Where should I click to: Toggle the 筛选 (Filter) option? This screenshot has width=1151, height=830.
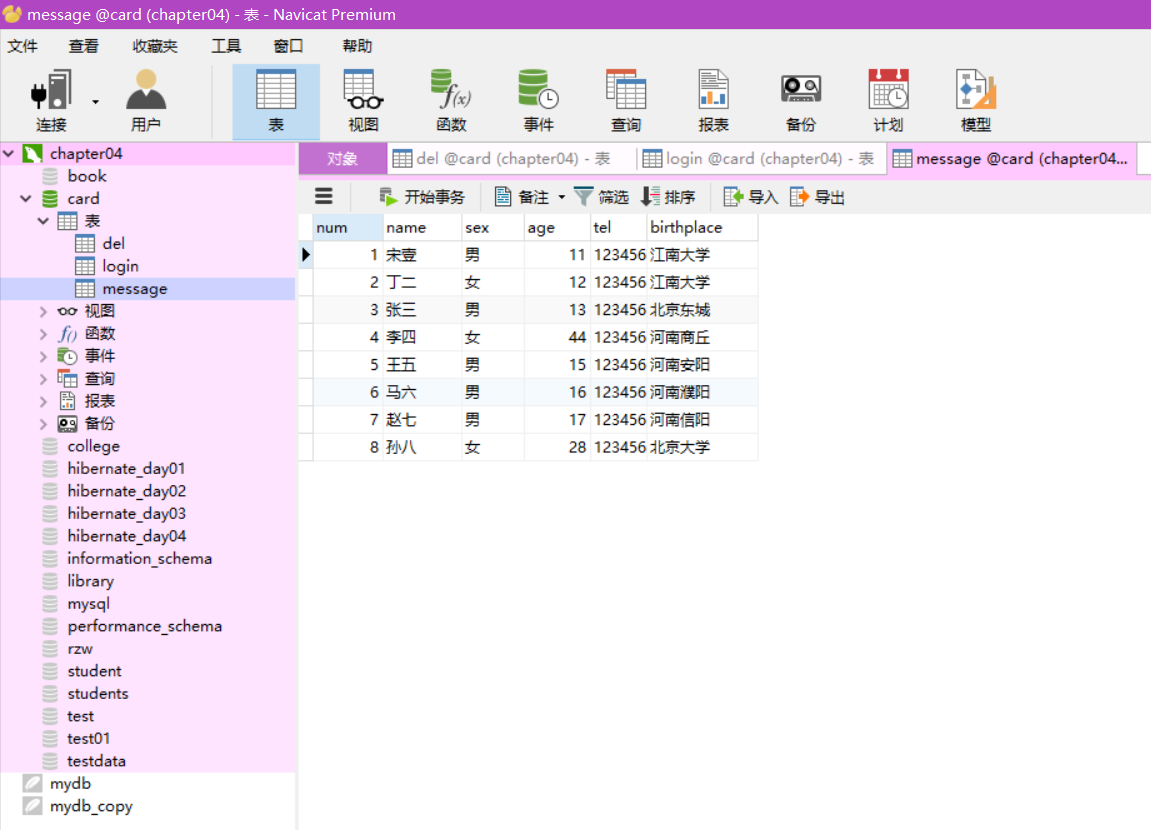pyautogui.click(x=601, y=196)
